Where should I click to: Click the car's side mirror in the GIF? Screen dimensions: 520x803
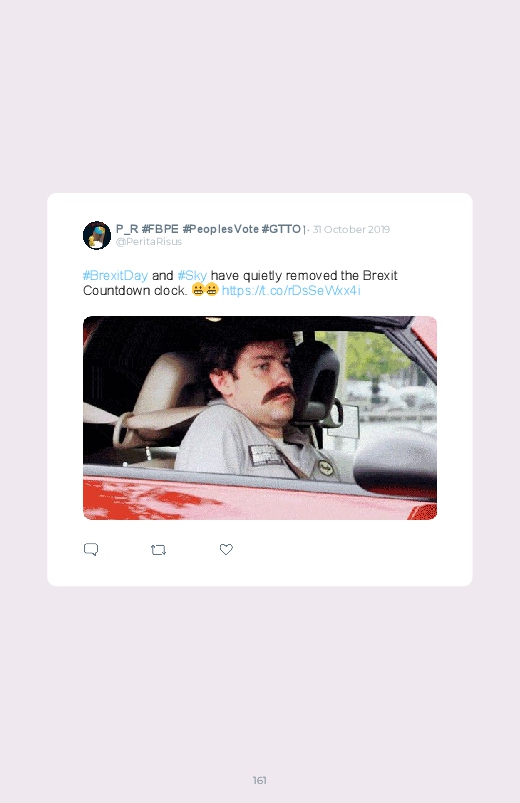(x=396, y=464)
